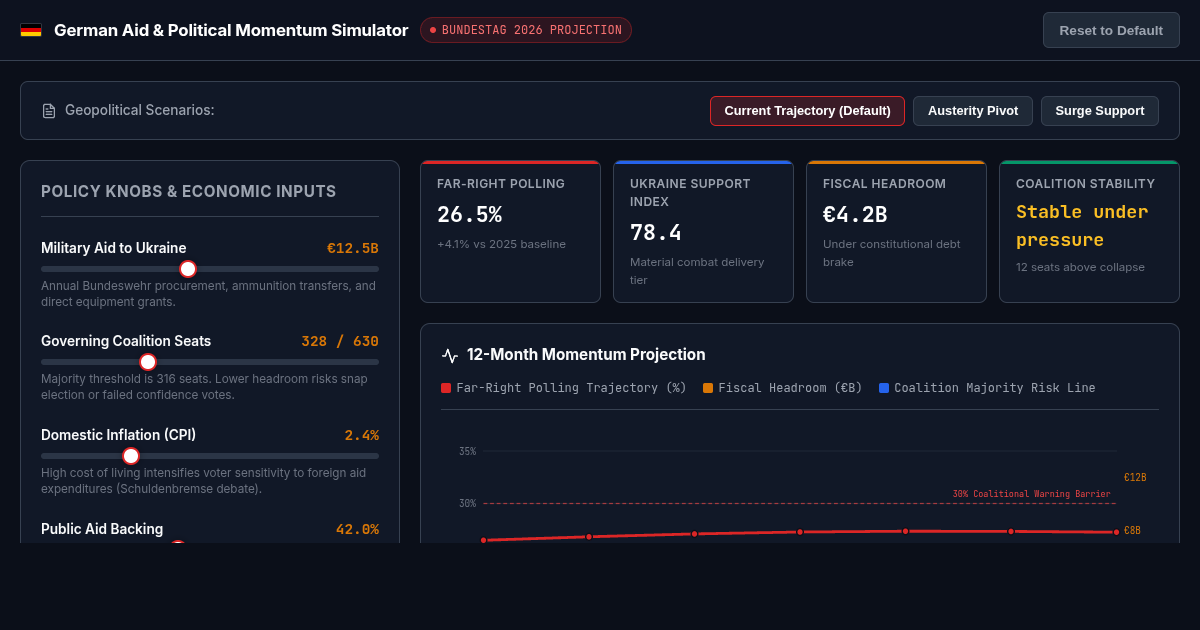The width and height of the screenshot is (1200, 630).
Task: Click the 328 / 630 seats value
Action: point(340,341)
